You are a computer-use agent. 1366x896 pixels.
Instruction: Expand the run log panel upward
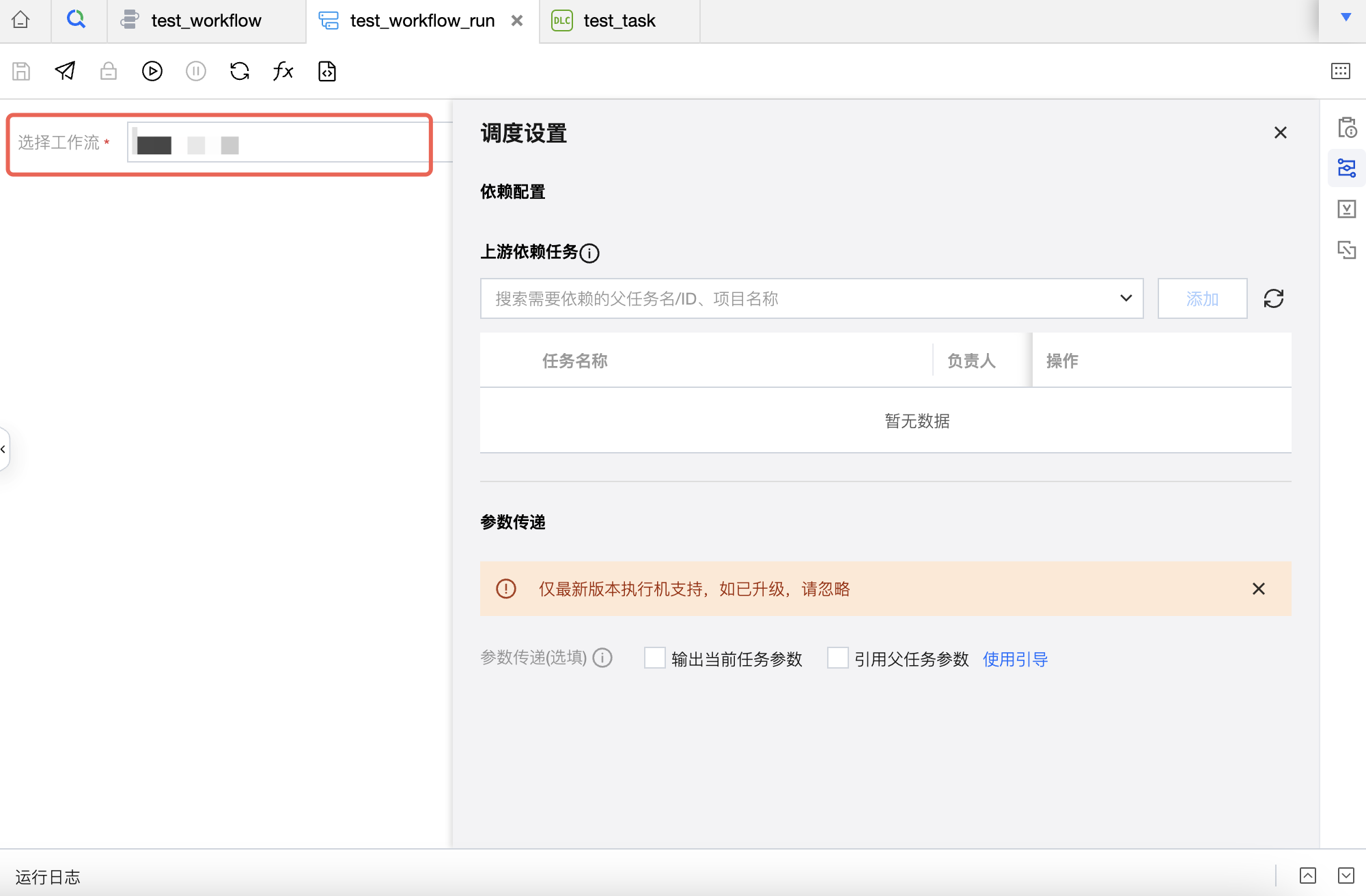(1307, 876)
